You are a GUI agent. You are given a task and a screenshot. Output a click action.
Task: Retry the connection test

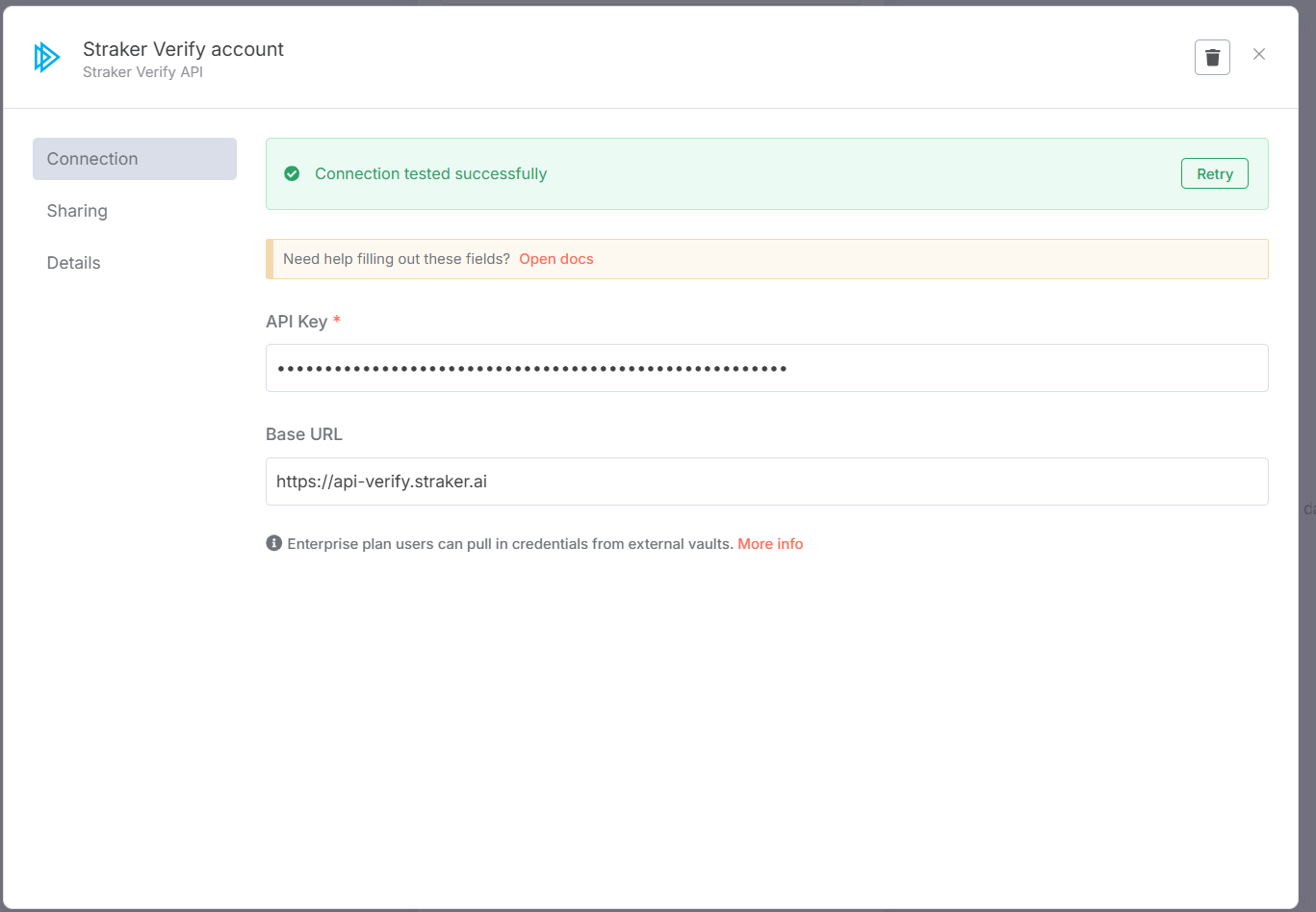click(x=1215, y=173)
